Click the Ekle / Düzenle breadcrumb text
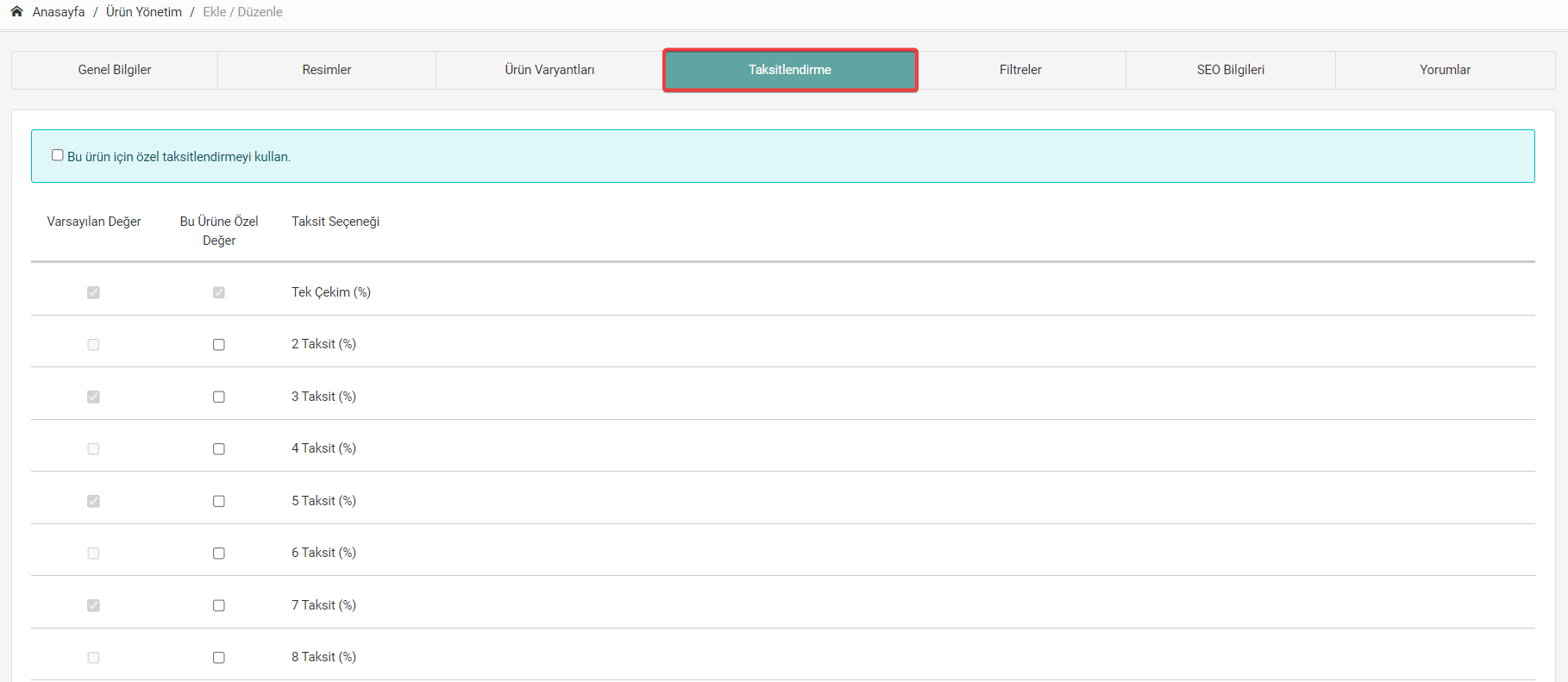1568x682 pixels. (242, 12)
